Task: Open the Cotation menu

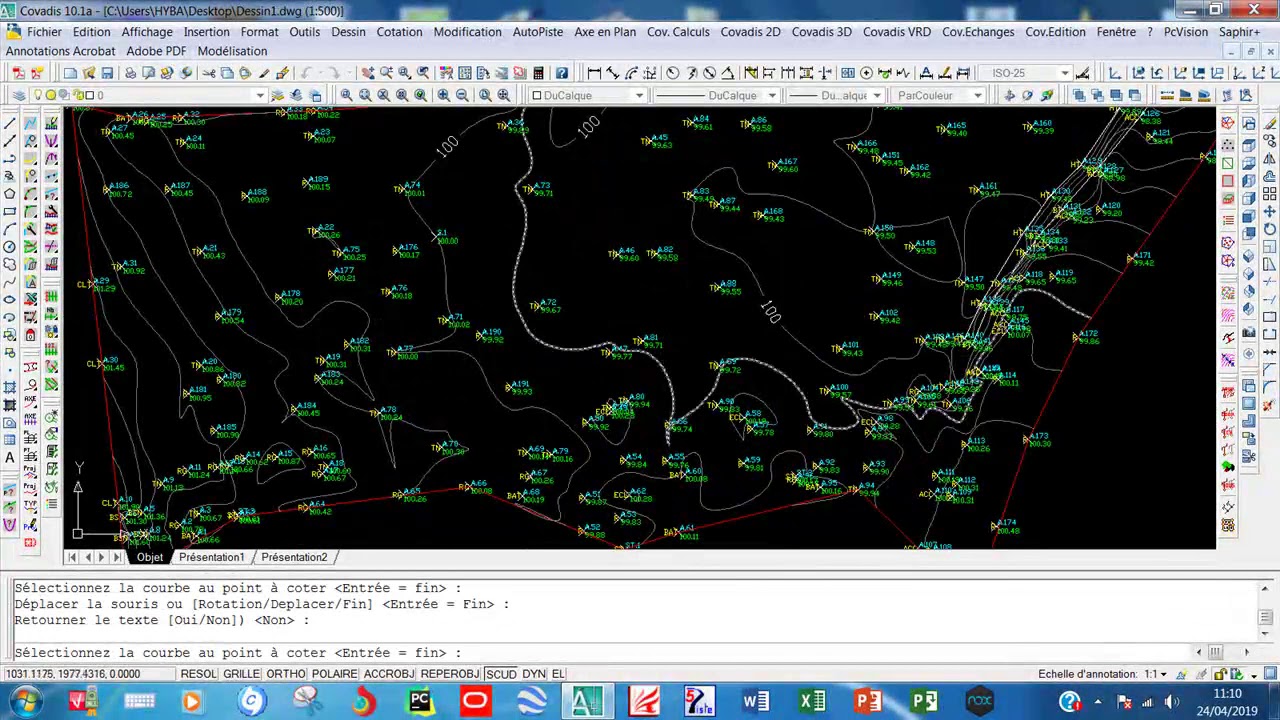Action: 399,32
